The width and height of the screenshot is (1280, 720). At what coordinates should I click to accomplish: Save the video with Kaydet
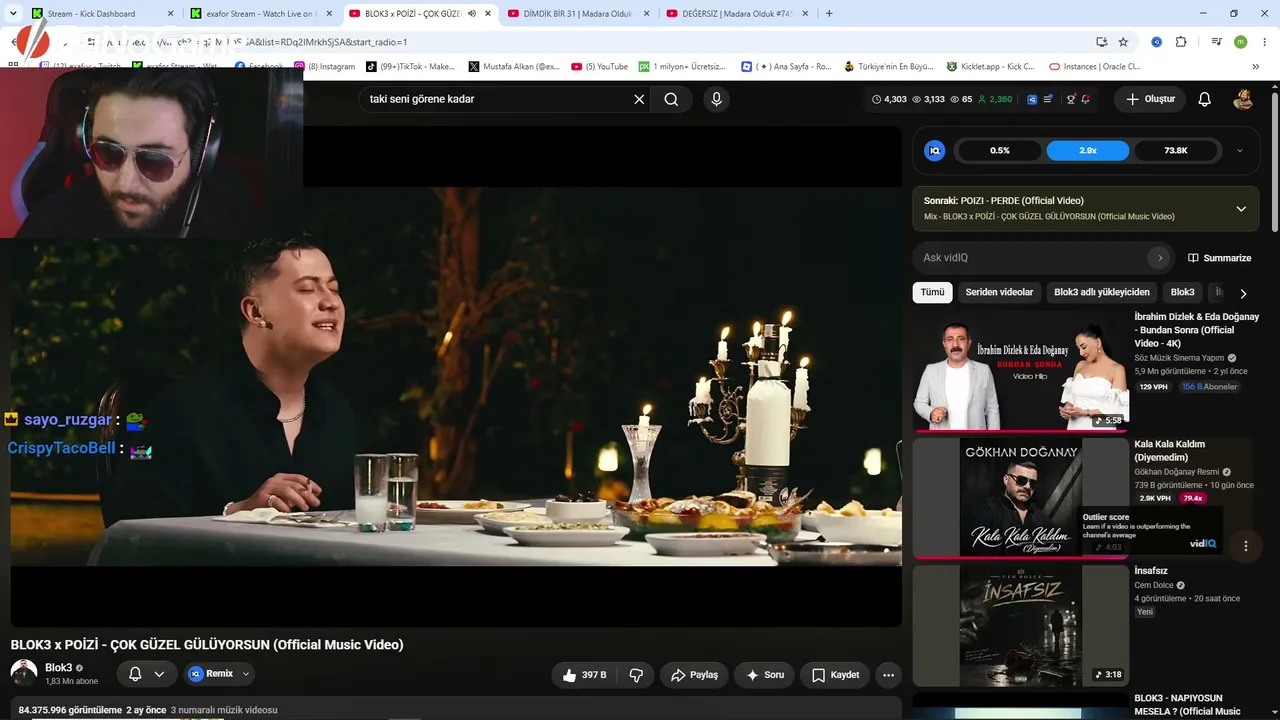click(x=836, y=675)
